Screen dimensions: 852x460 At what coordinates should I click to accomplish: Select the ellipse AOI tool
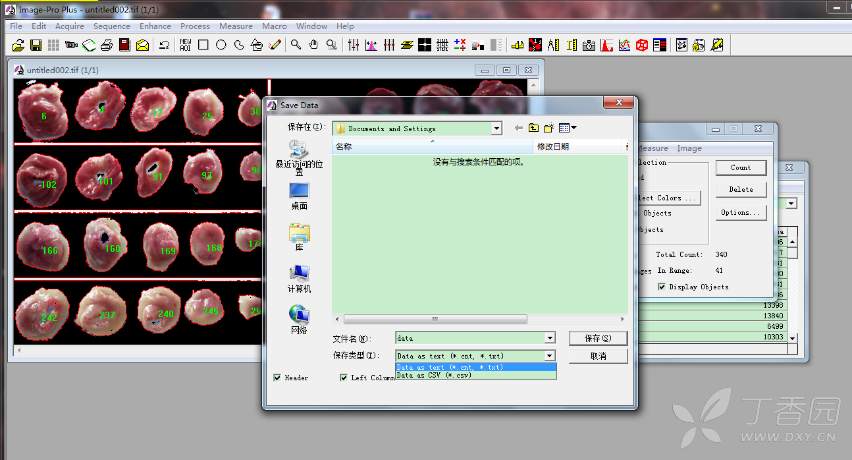(221, 45)
